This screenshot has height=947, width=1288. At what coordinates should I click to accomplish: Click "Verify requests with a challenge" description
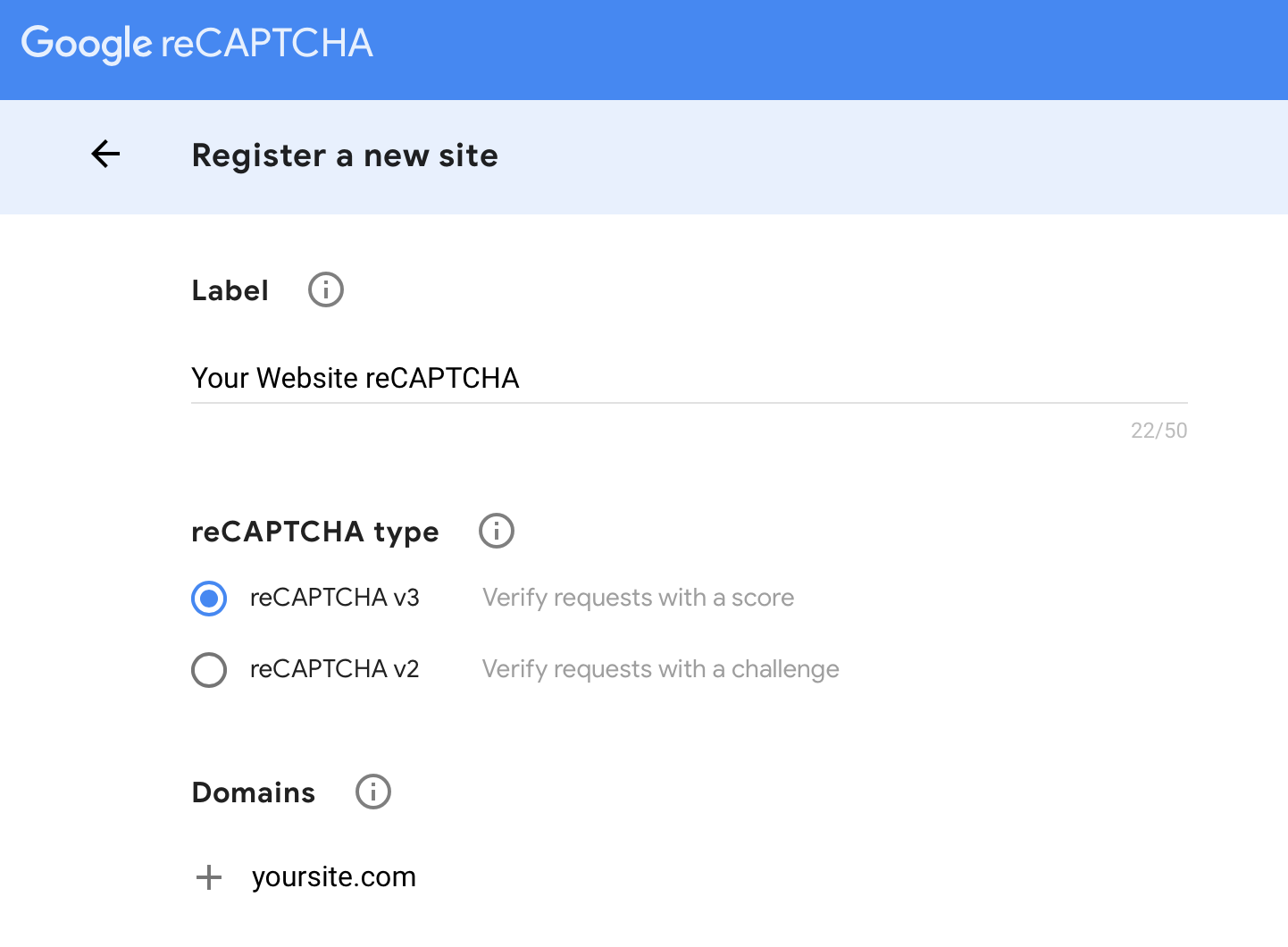[660, 669]
